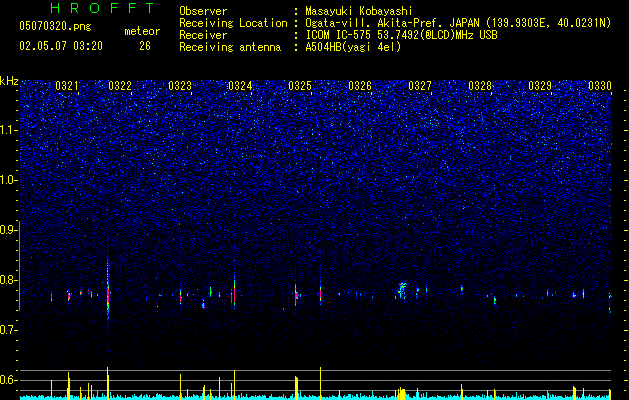Click the HROFFT title text

(x=102, y=8)
